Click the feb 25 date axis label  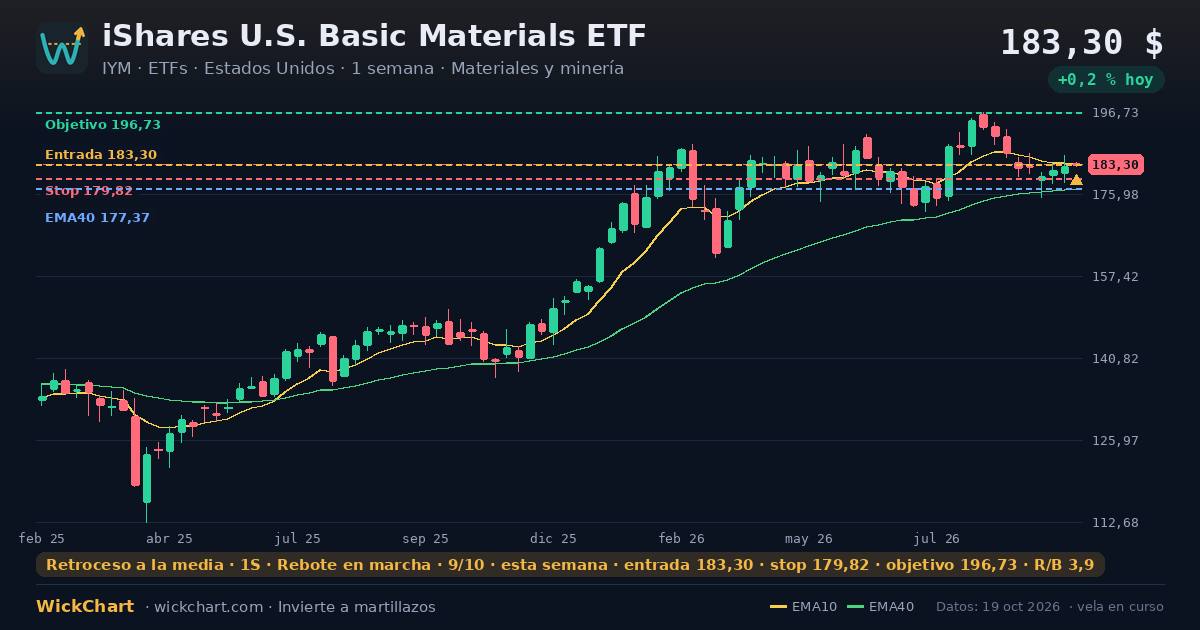42,538
